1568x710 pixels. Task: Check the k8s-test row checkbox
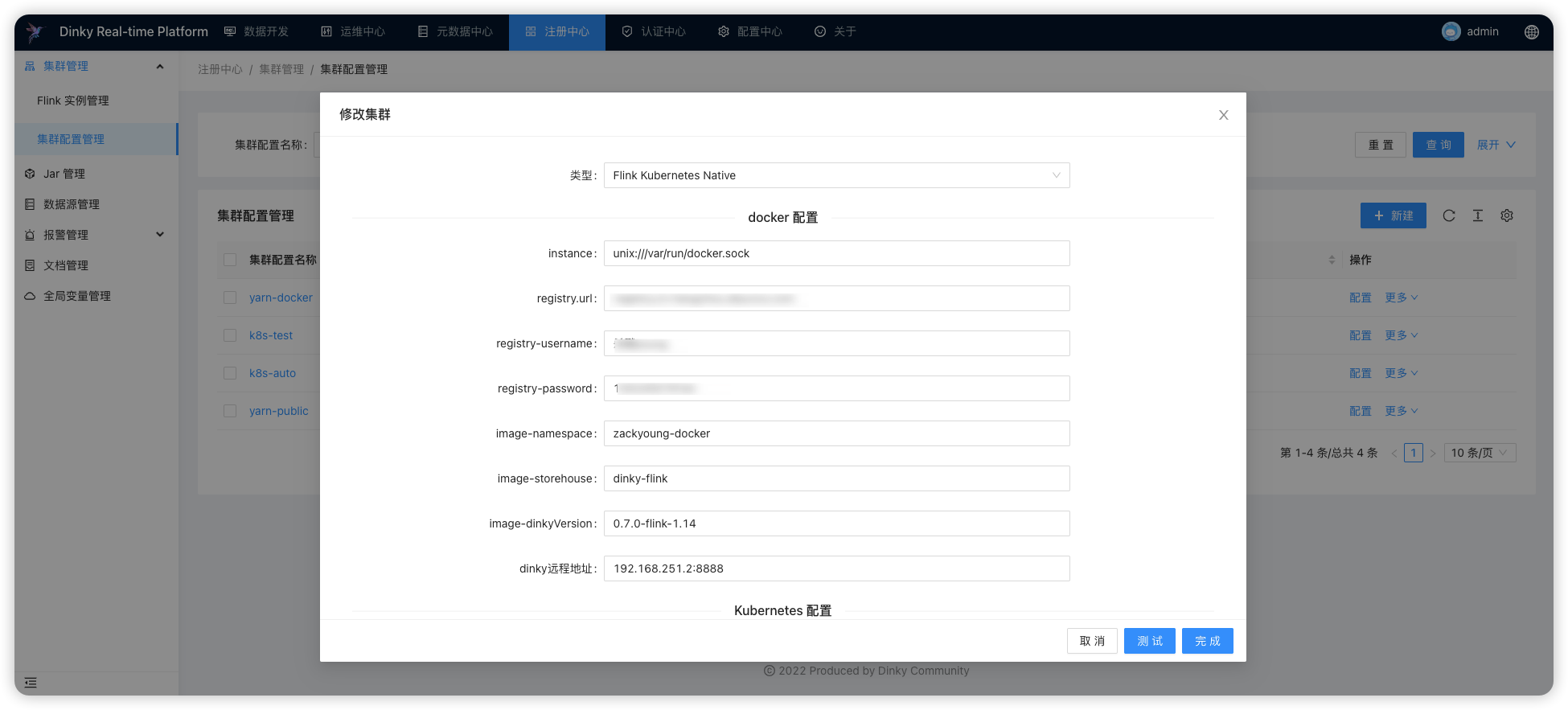(230, 335)
